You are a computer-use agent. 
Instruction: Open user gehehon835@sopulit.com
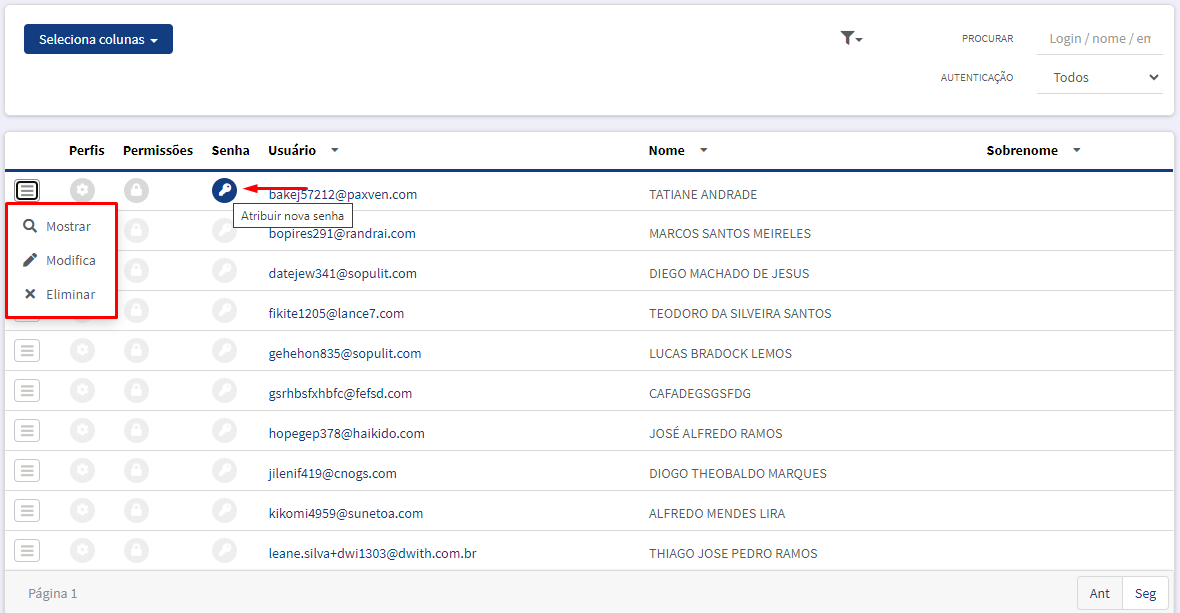tap(345, 354)
